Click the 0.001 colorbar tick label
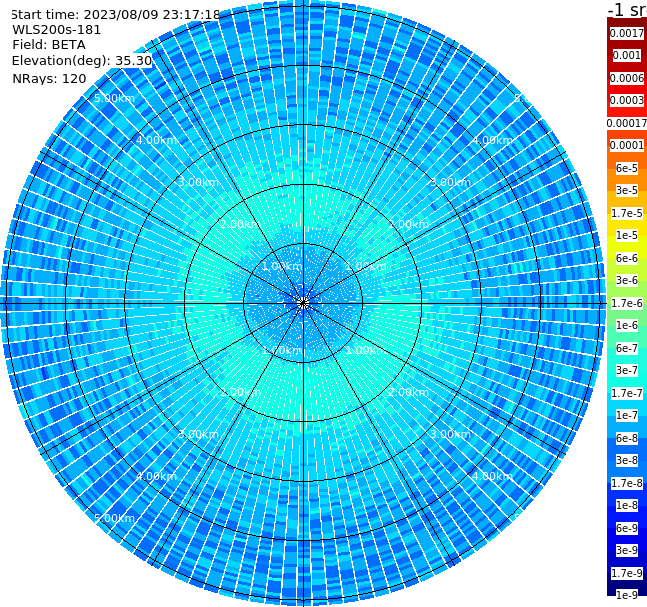The image size is (647, 607). click(x=627, y=55)
